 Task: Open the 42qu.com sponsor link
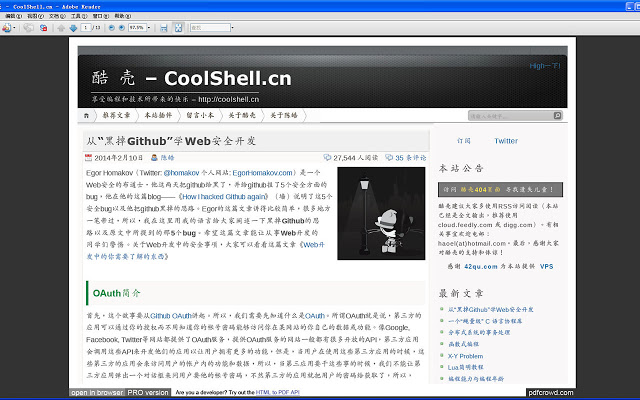481,267
